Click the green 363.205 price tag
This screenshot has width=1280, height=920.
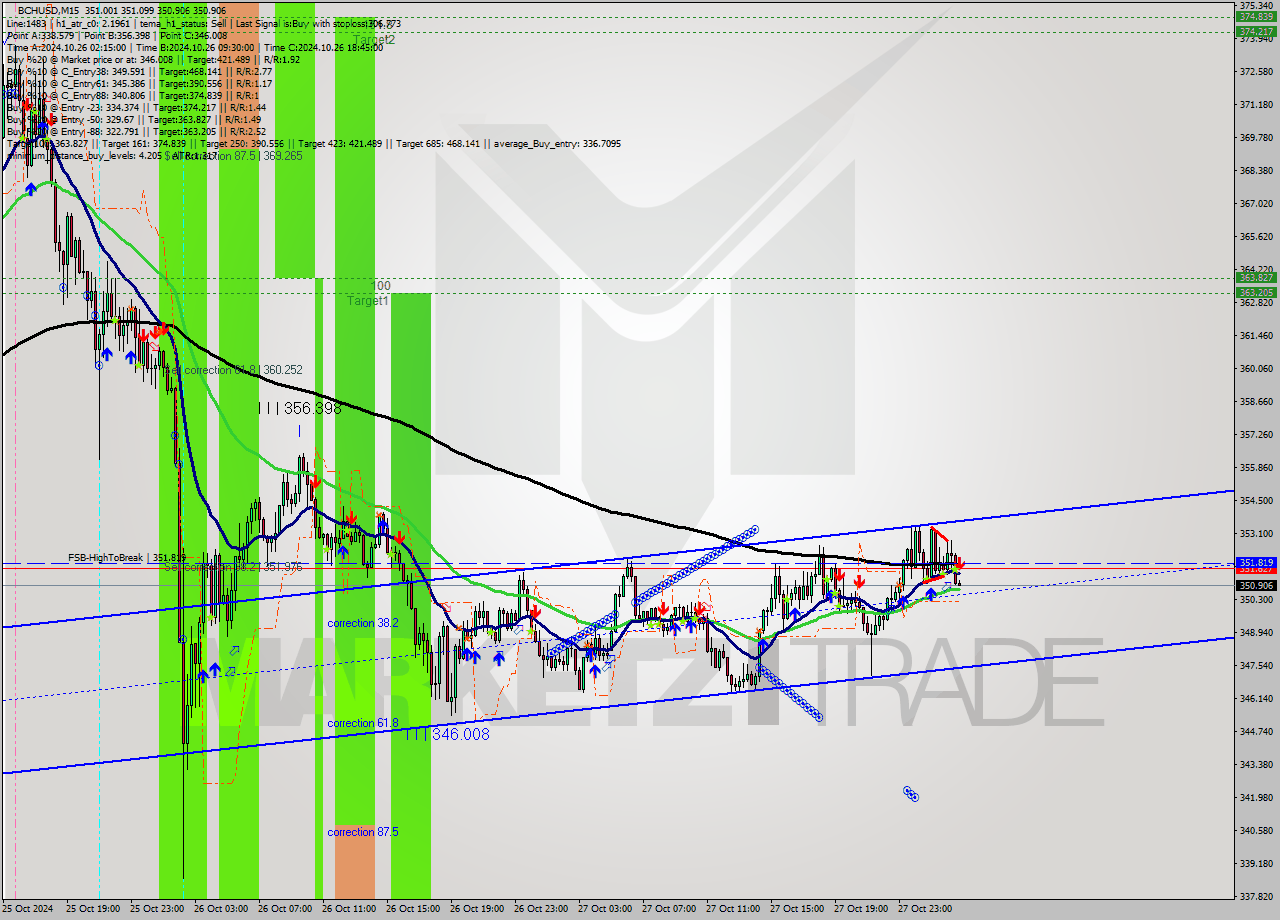[1256, 292]
